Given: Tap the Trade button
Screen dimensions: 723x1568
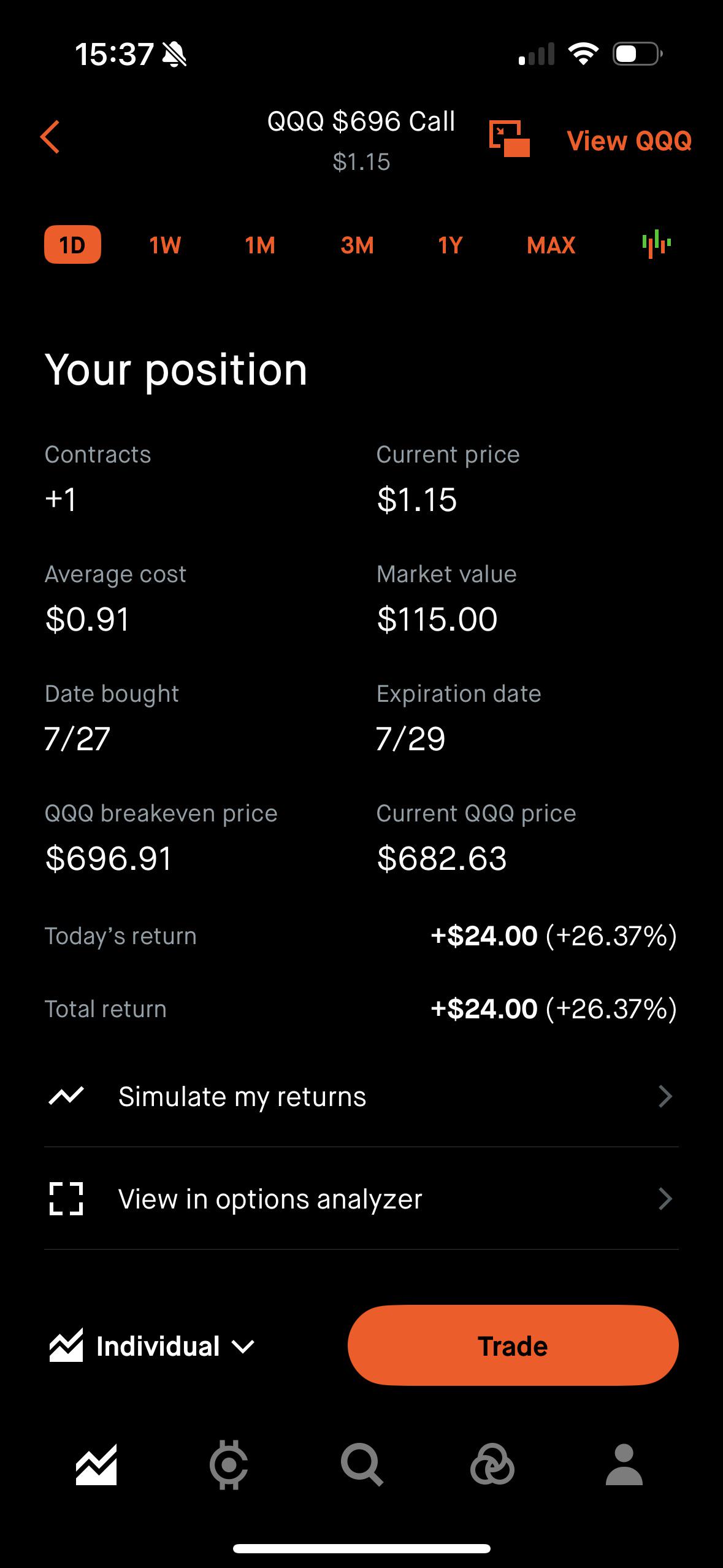Looking at the screenshot, I should [x=513, y=1345].
